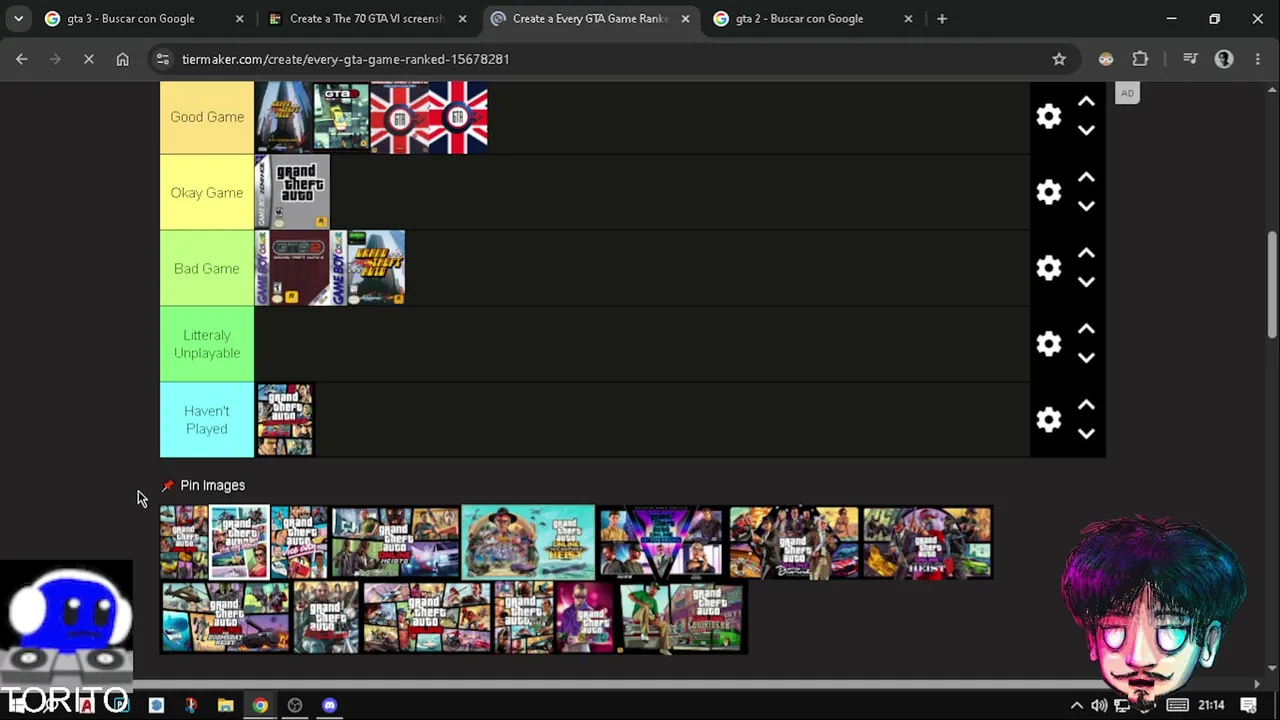Move Okay Game tier down
The width and height of the screenshot is (1280, 720).
coord(1086,206)
